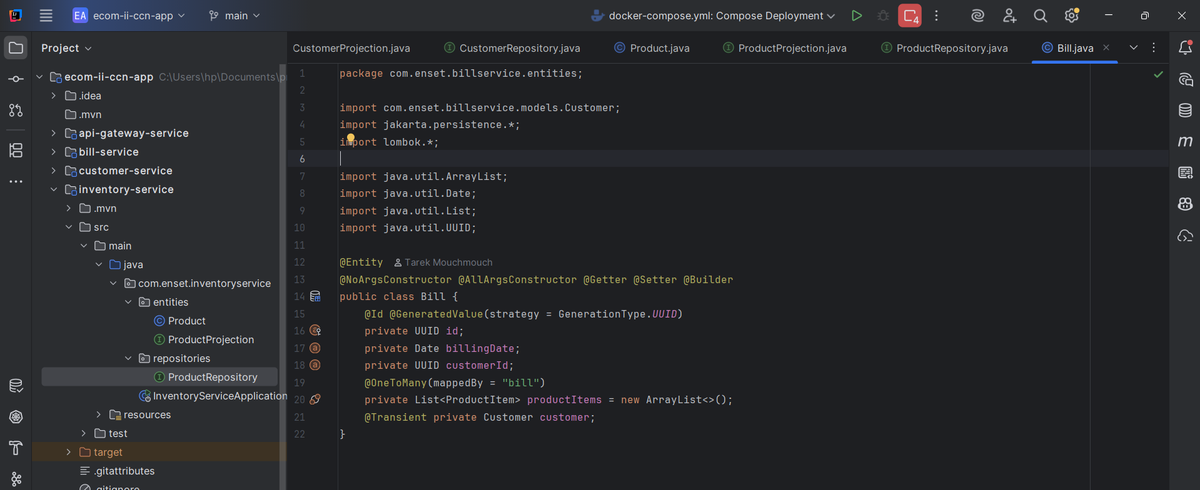Viewport: 1200px width, 490px height.
Task: Click the green inspection checkmark in editor
Action: click(x=1158, y=74)
